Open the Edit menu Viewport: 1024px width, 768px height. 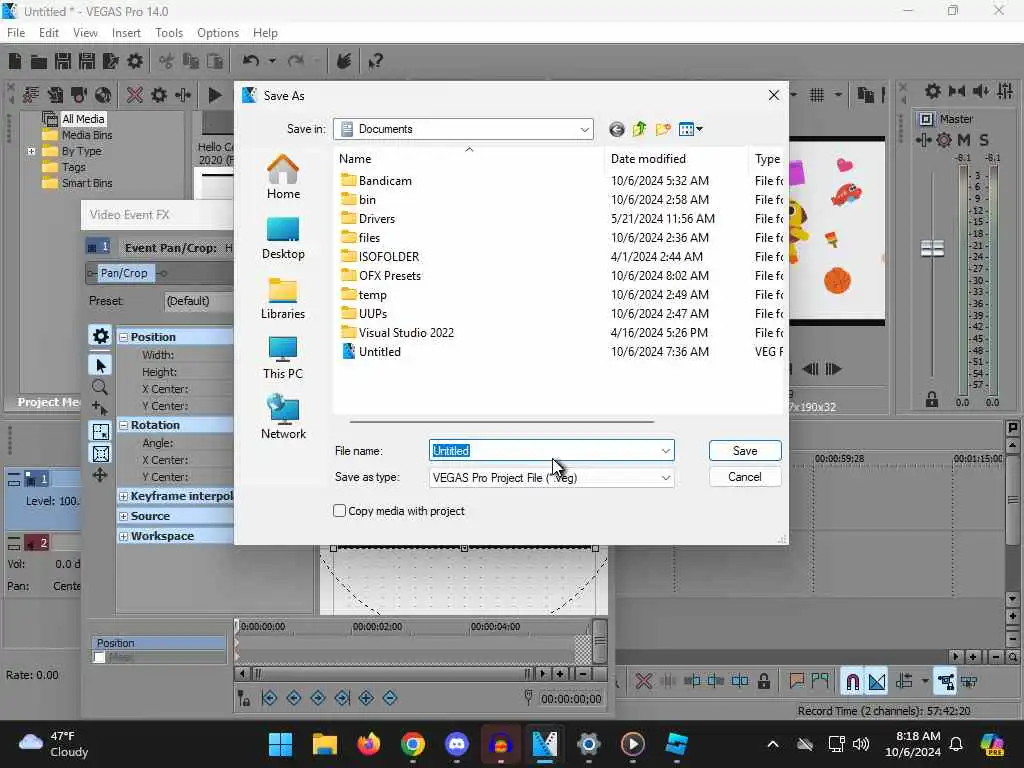(48, 33)
